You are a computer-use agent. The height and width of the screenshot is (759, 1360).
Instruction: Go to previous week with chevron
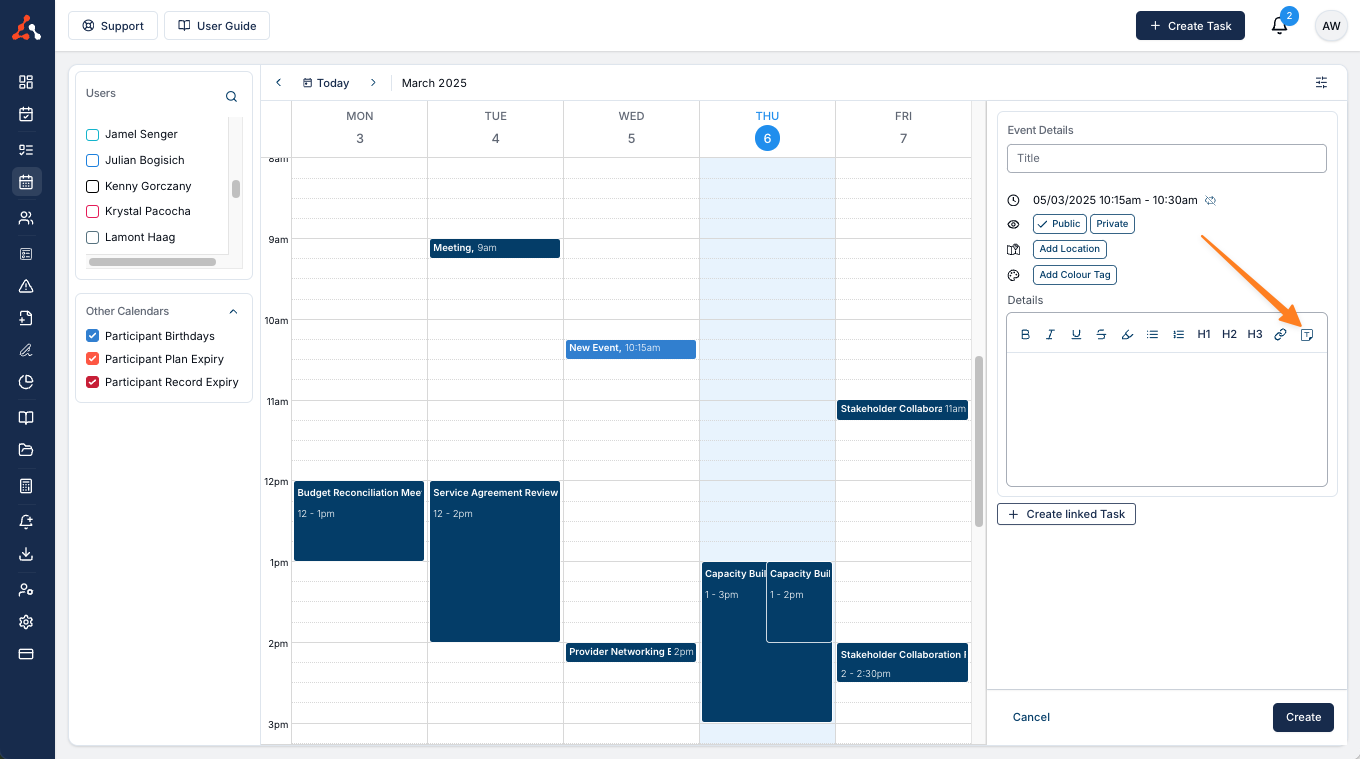click(279, 83)
